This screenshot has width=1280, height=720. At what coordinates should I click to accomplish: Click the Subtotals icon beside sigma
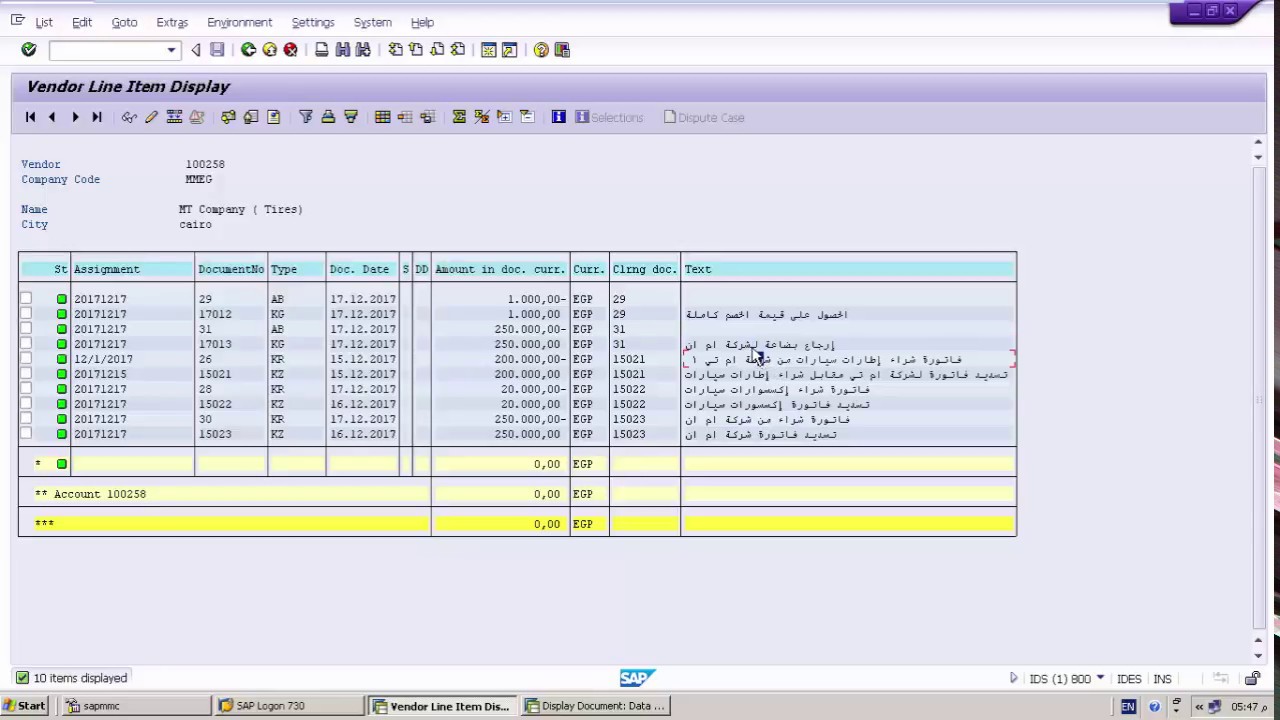click(481, 117)
